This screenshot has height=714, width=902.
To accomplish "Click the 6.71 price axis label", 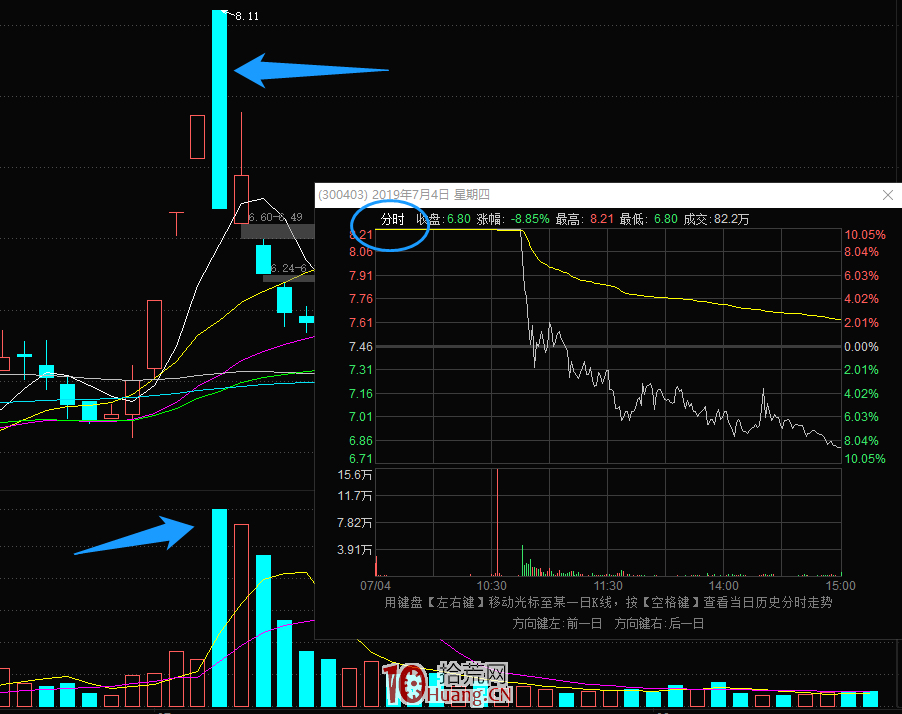I will (361, 459).
